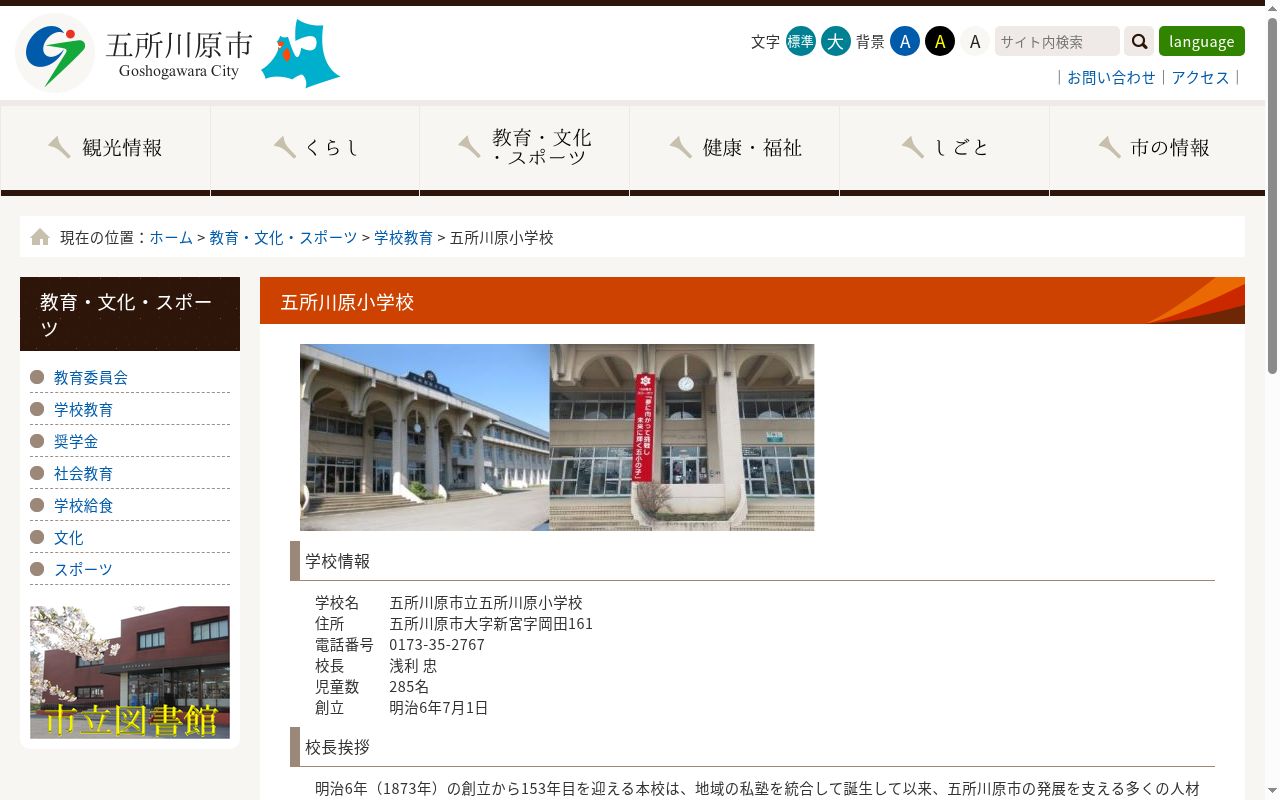Open 学校教育 in sidebar
Screen dimensions: 1280x800
point(83,409)
